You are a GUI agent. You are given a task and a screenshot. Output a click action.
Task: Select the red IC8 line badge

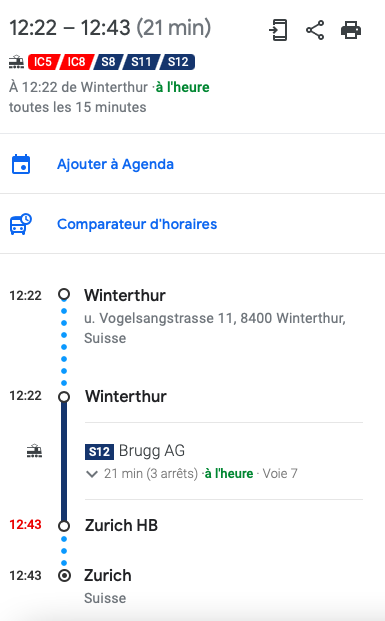[76, 62]
